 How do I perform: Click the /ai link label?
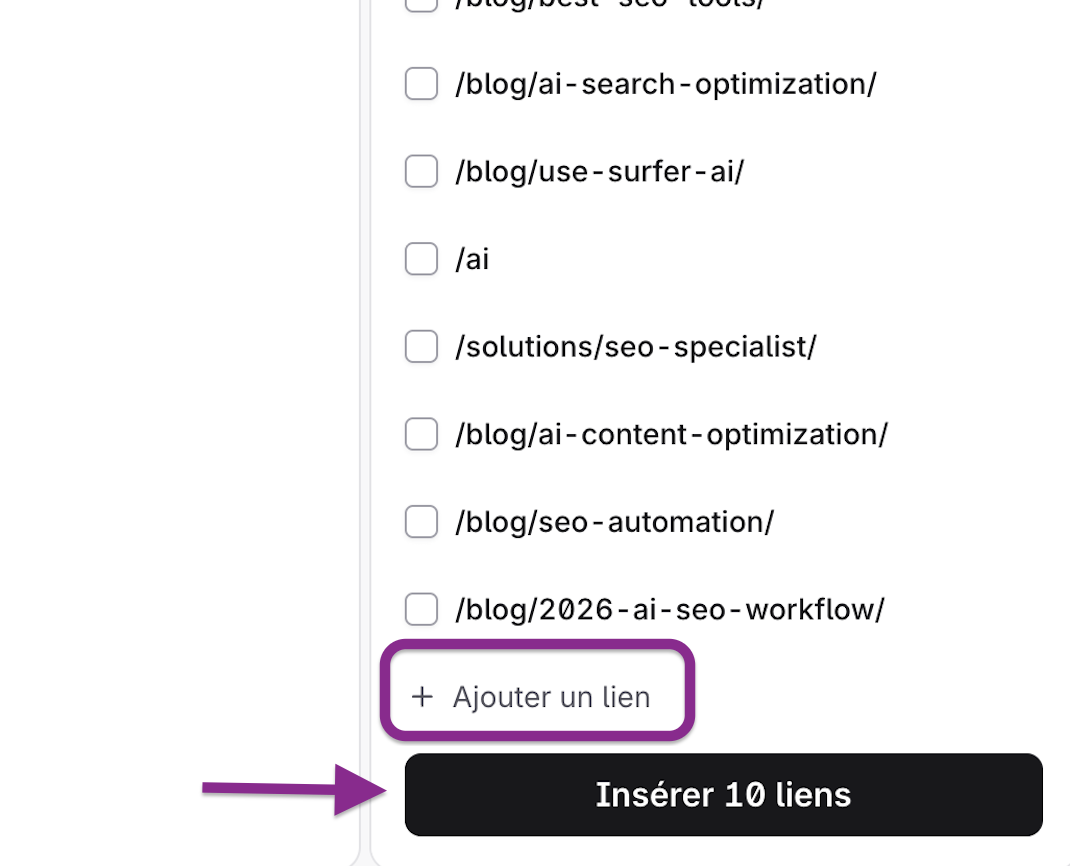click(x=472, y=259)
